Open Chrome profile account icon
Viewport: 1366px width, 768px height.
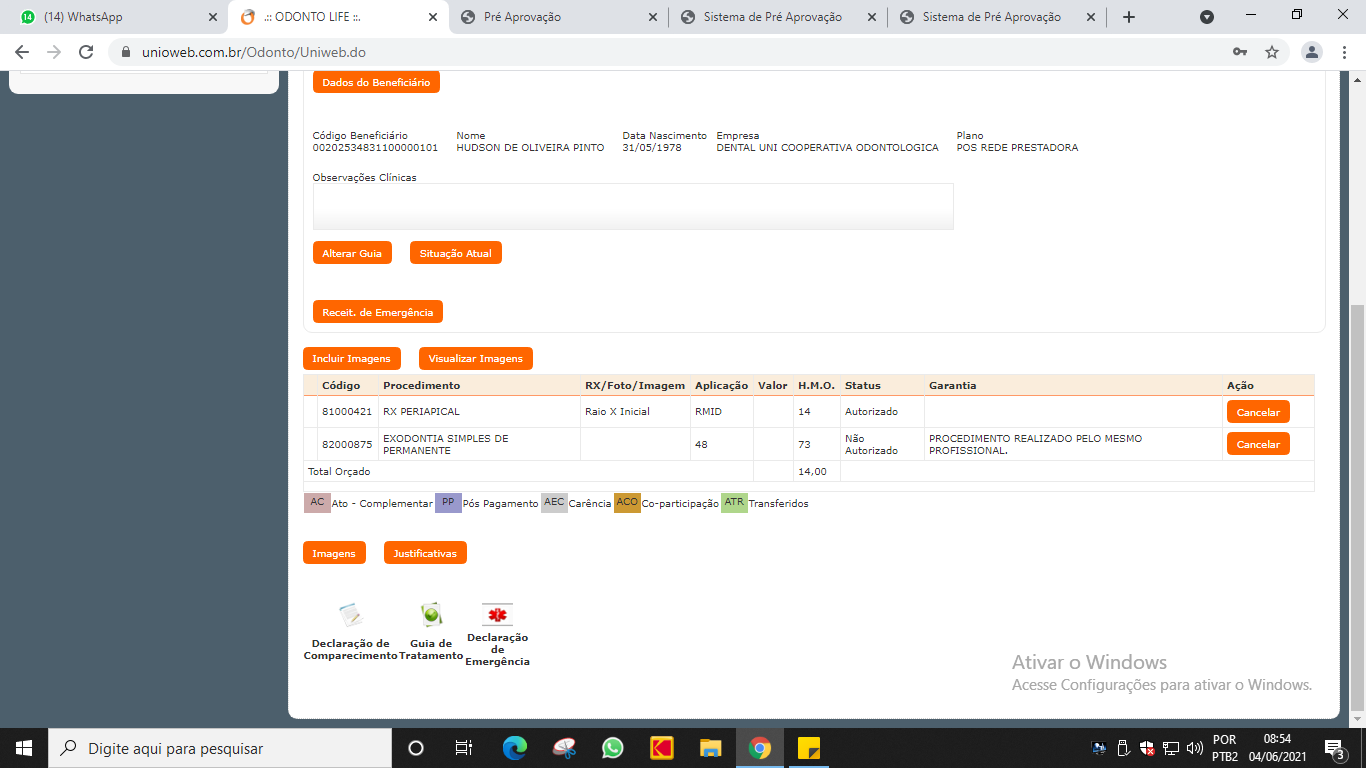(x=1312, y=52)
